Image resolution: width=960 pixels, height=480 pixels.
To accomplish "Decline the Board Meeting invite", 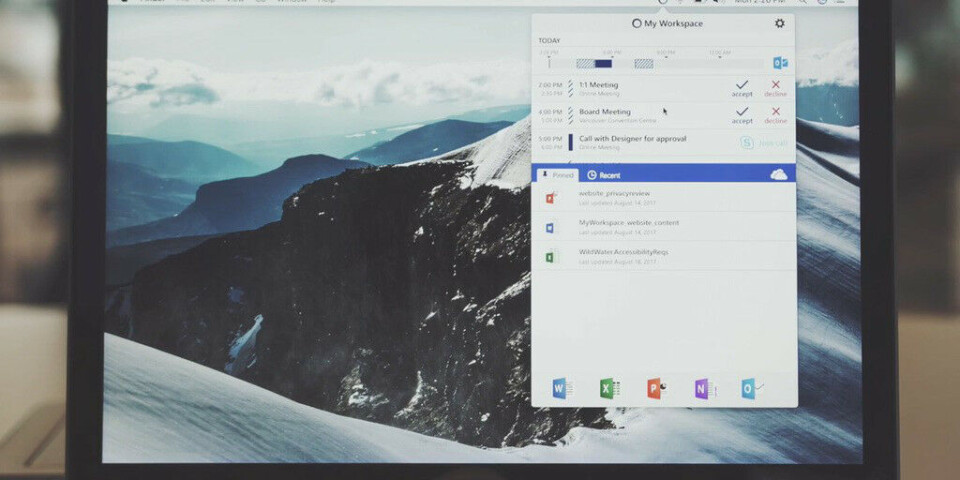I will click(776, 115).
